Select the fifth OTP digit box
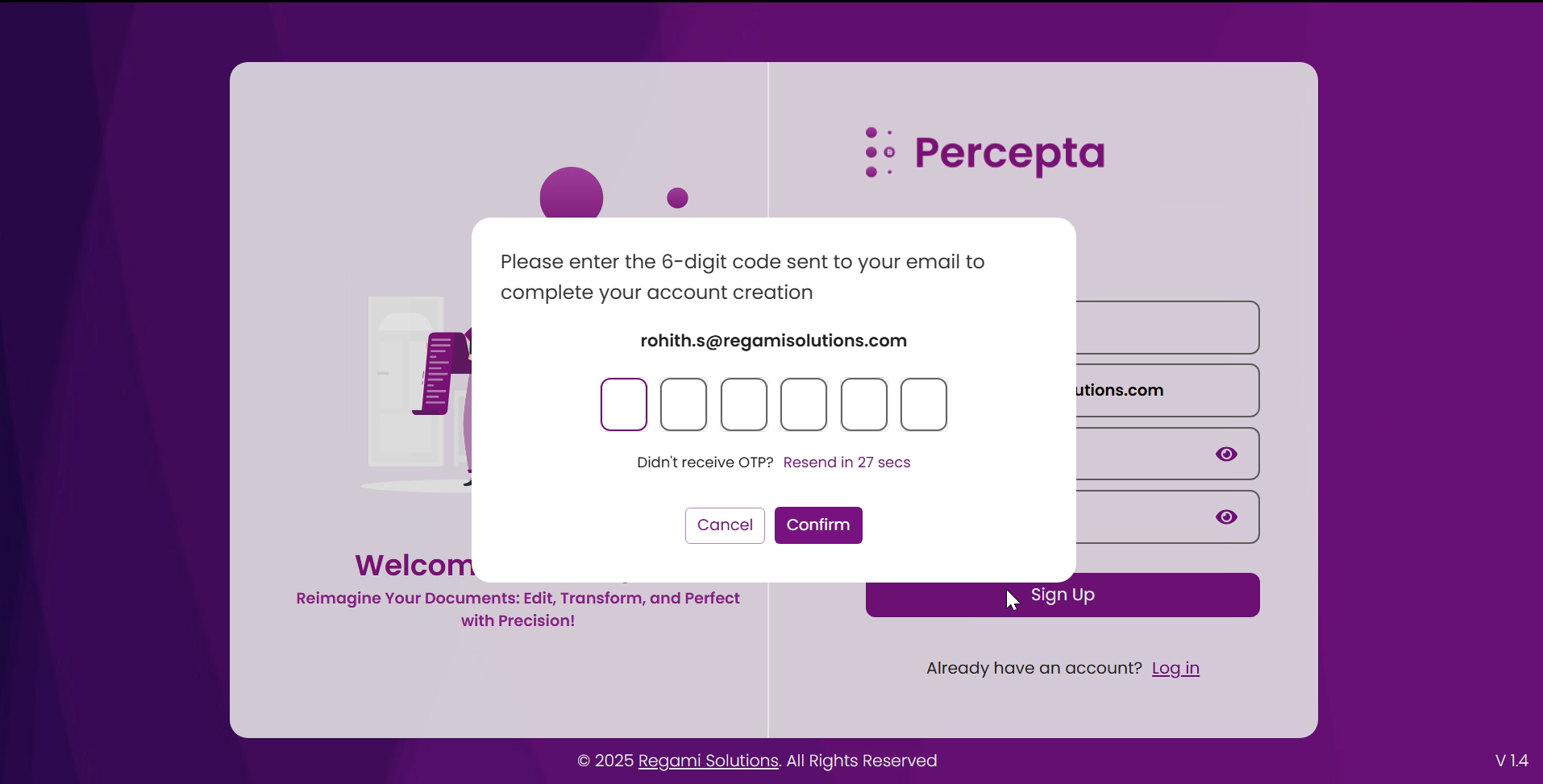The height and width of the screenshot is (784, 1543). pos(863,404)
